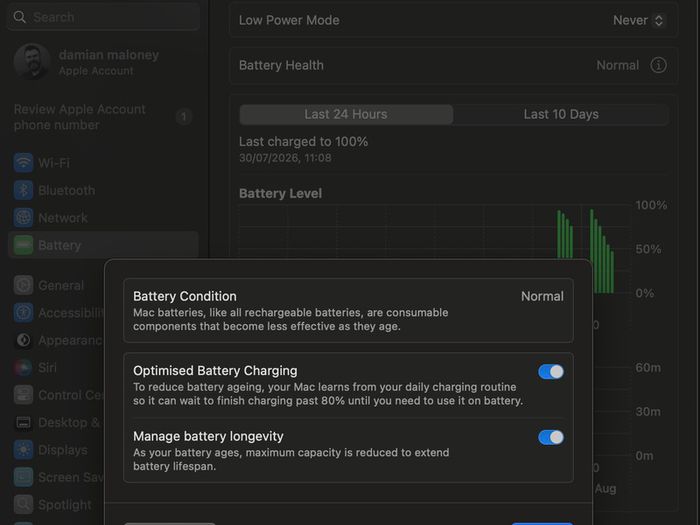
Task: Open the Bluetooth settings pane
Action: pyautogui.click(x=103, y=190)
